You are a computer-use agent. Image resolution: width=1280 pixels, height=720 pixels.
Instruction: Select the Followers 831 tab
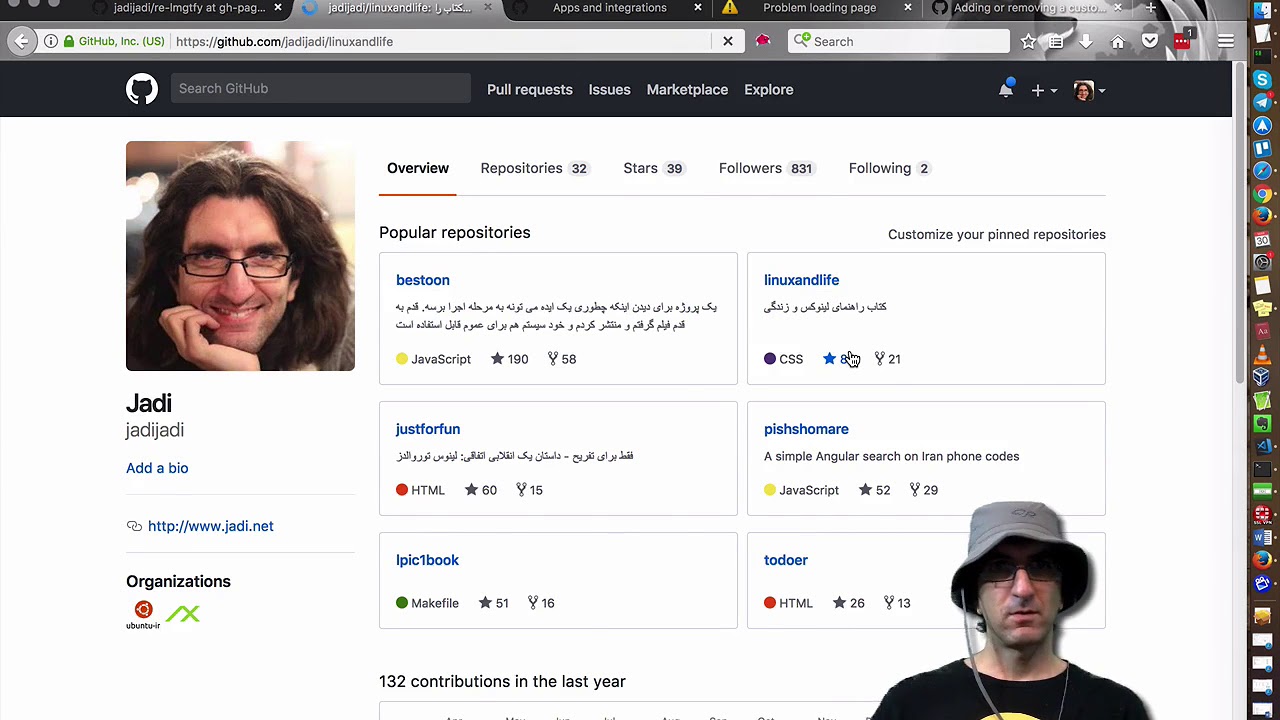(x=766, y=168)
